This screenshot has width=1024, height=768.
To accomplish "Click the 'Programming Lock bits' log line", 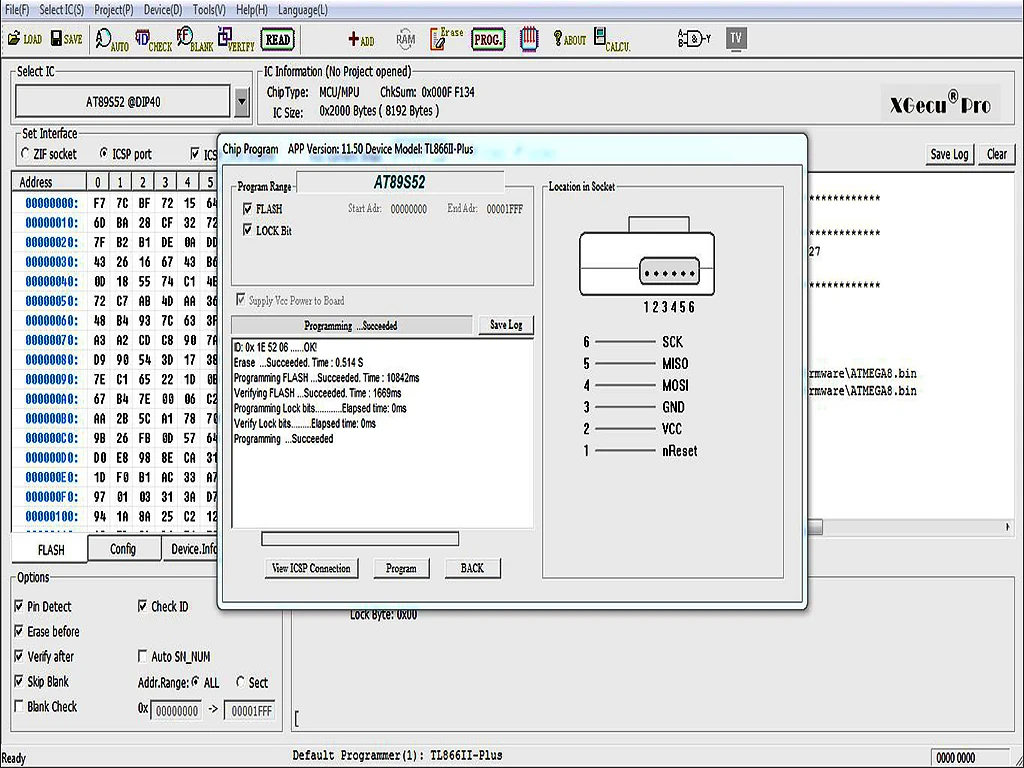I will [x=320, y=408].
